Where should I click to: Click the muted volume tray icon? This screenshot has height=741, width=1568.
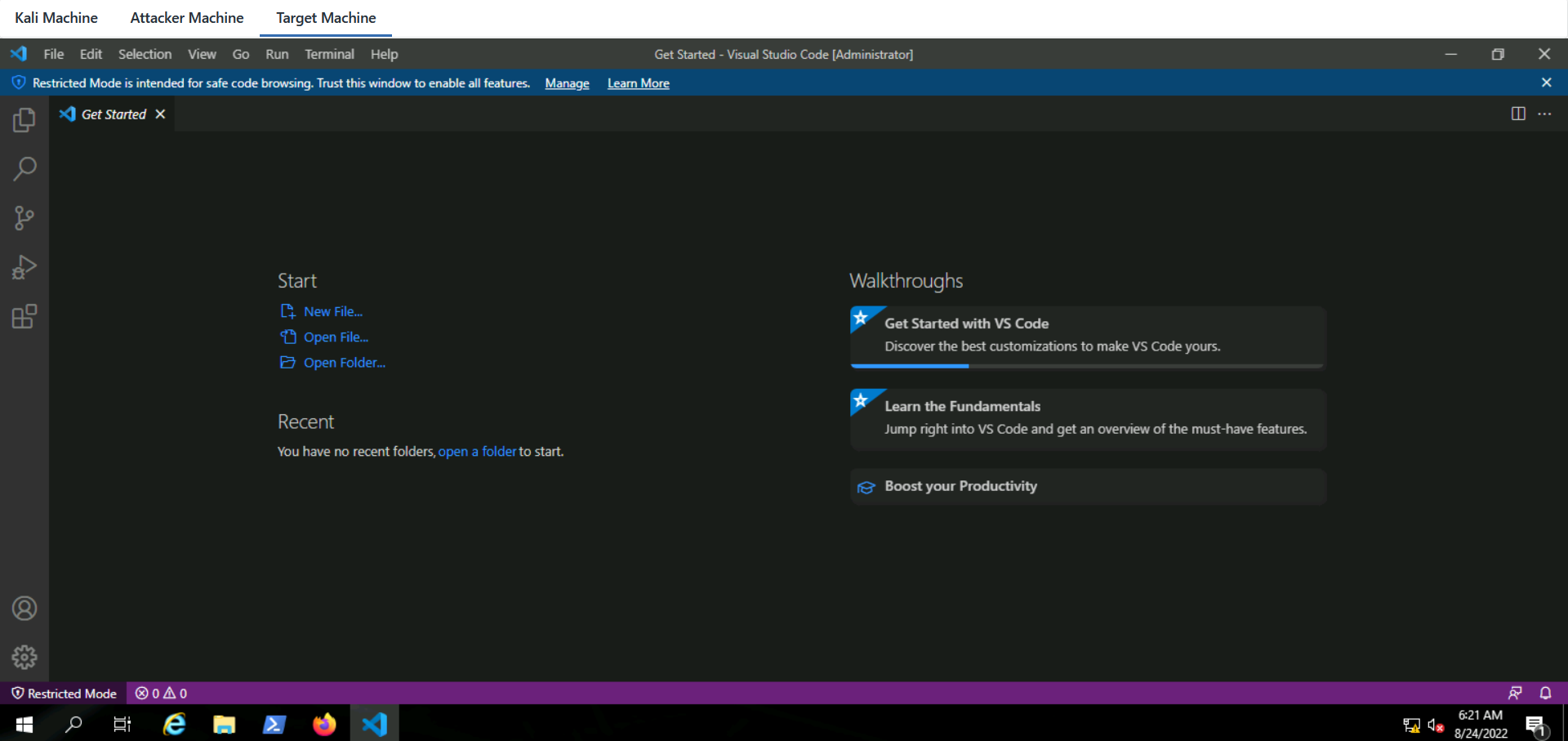click(1436, 725)
